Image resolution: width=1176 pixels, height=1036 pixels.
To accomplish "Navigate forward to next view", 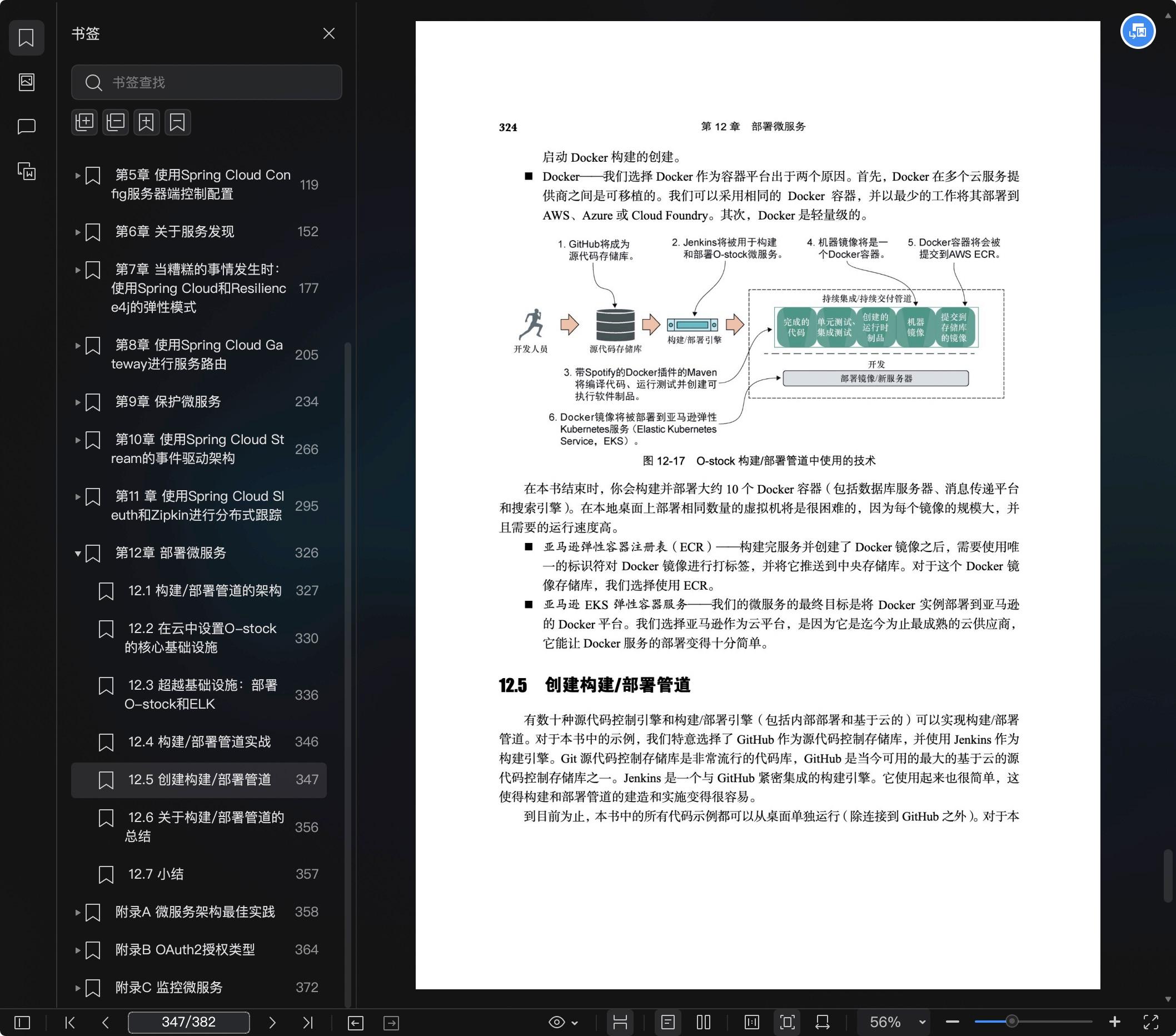I will [x=391, y=1023].
